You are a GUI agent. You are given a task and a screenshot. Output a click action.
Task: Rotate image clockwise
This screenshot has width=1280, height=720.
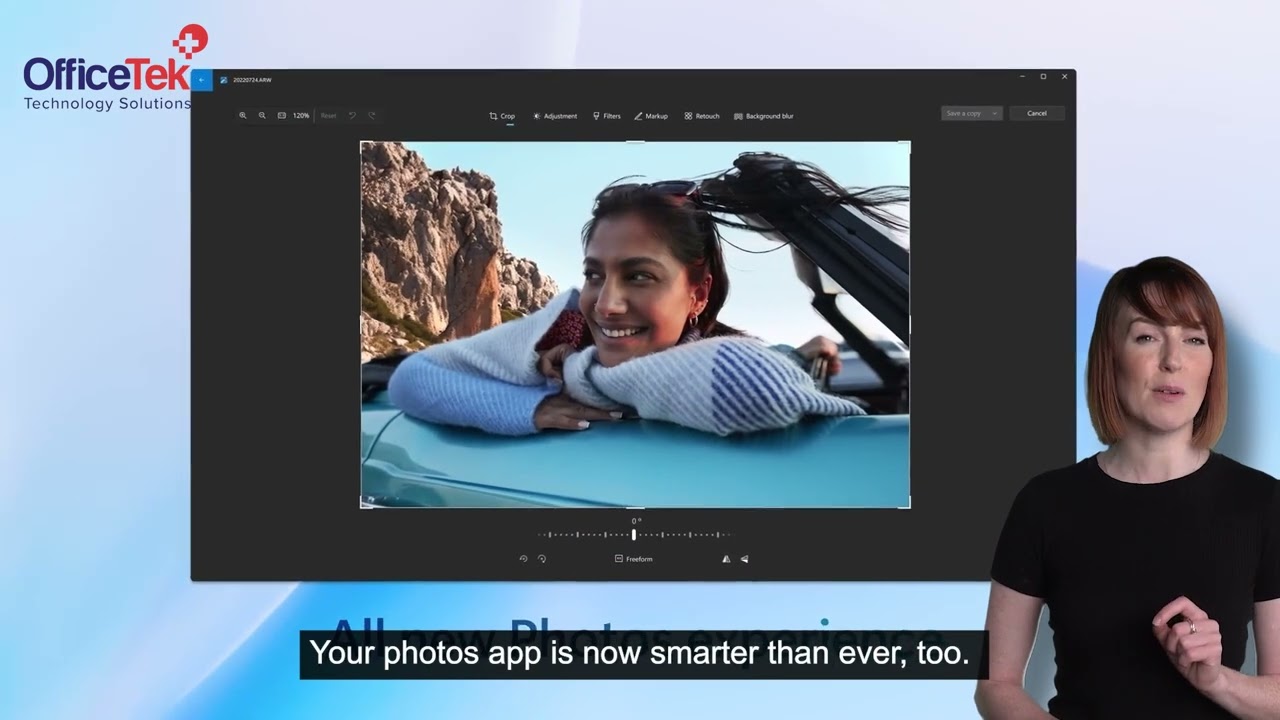[x=542, y=559]
